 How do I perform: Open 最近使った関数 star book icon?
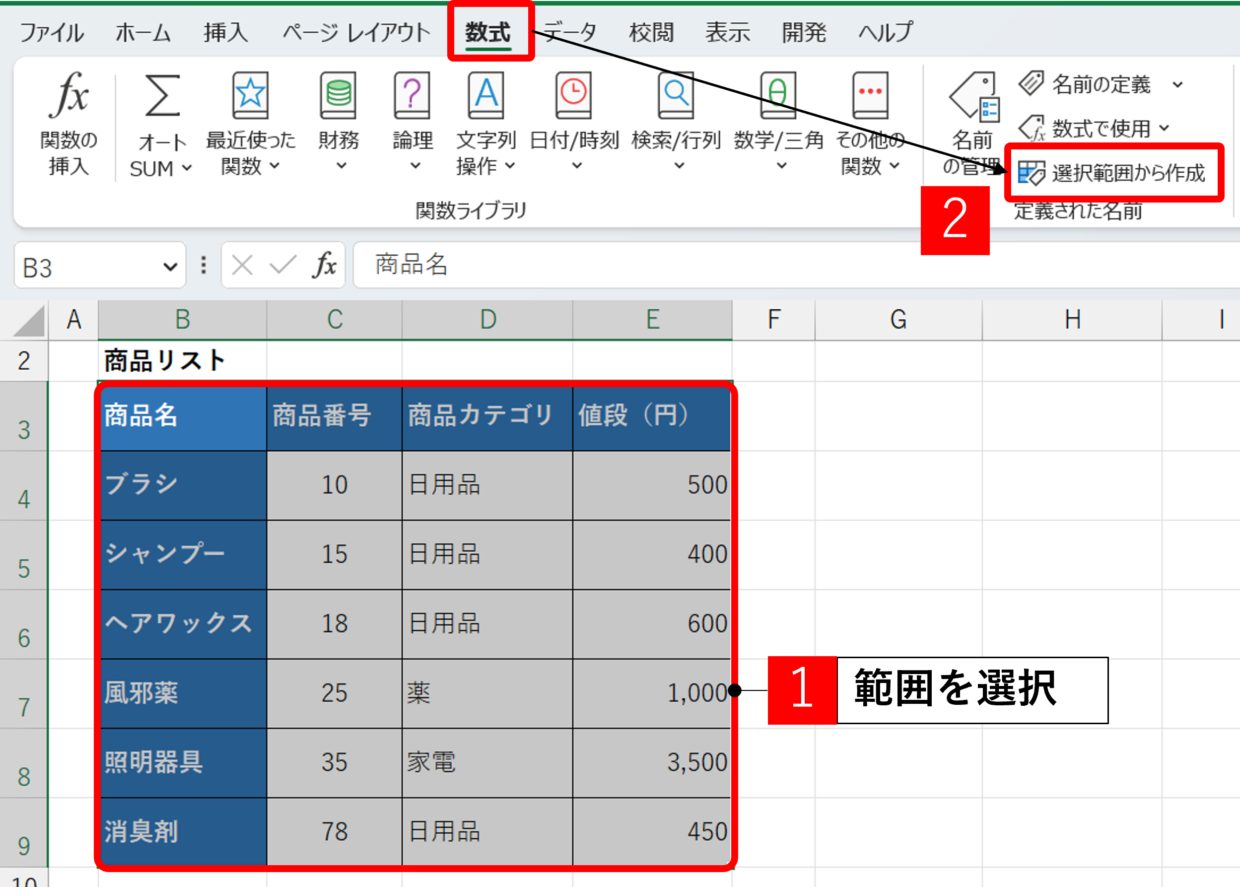(x=250, y=96)
